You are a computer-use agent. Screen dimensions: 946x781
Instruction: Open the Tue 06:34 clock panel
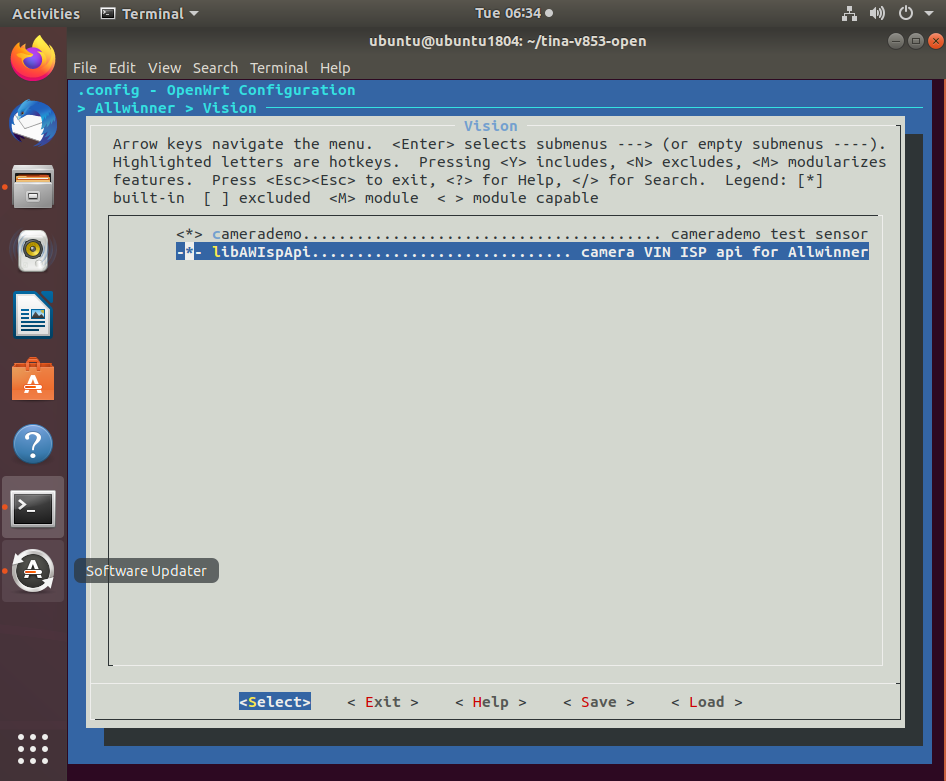(x=513, y=13)
